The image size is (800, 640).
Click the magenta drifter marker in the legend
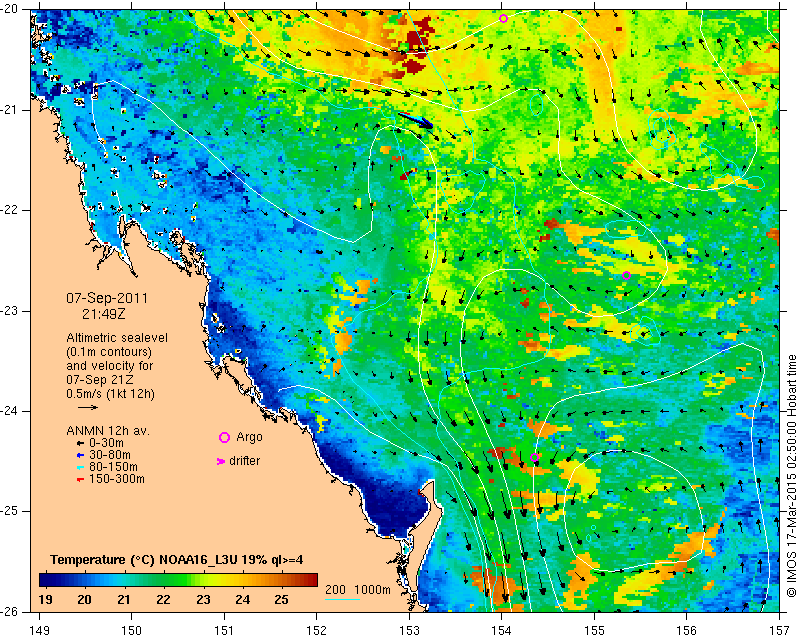point(221,461)
